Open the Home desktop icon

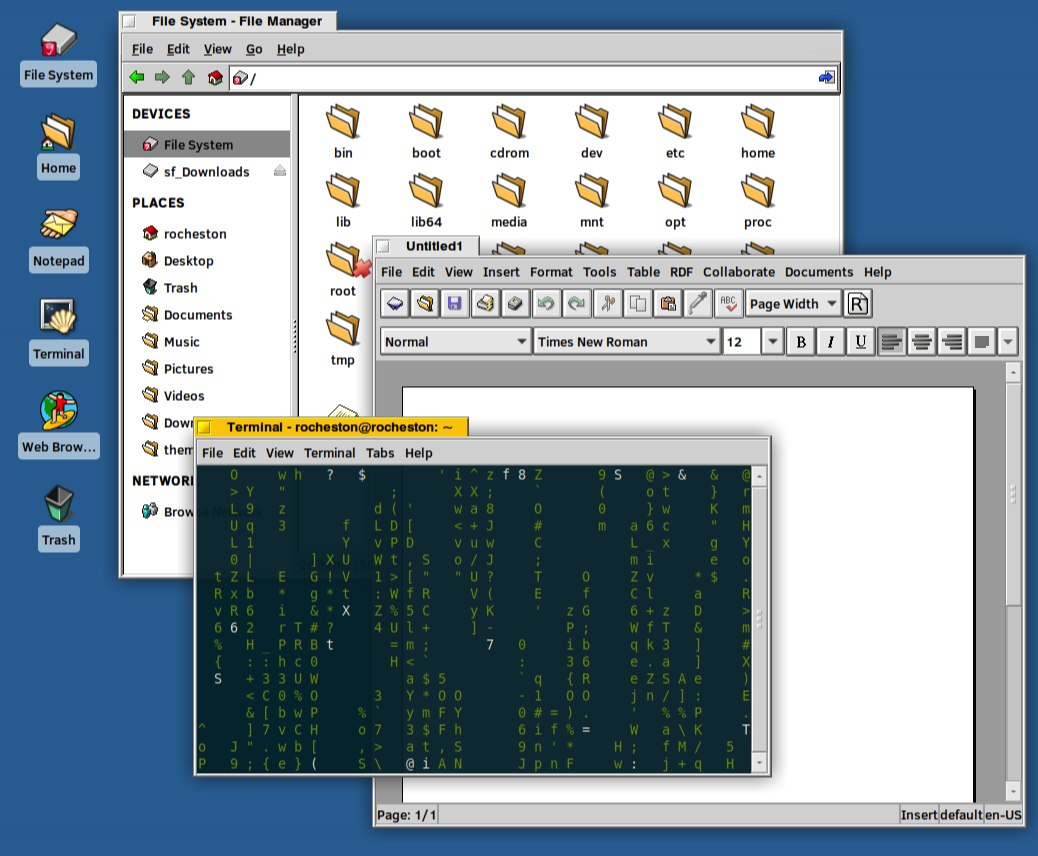(x=58, y=146)
